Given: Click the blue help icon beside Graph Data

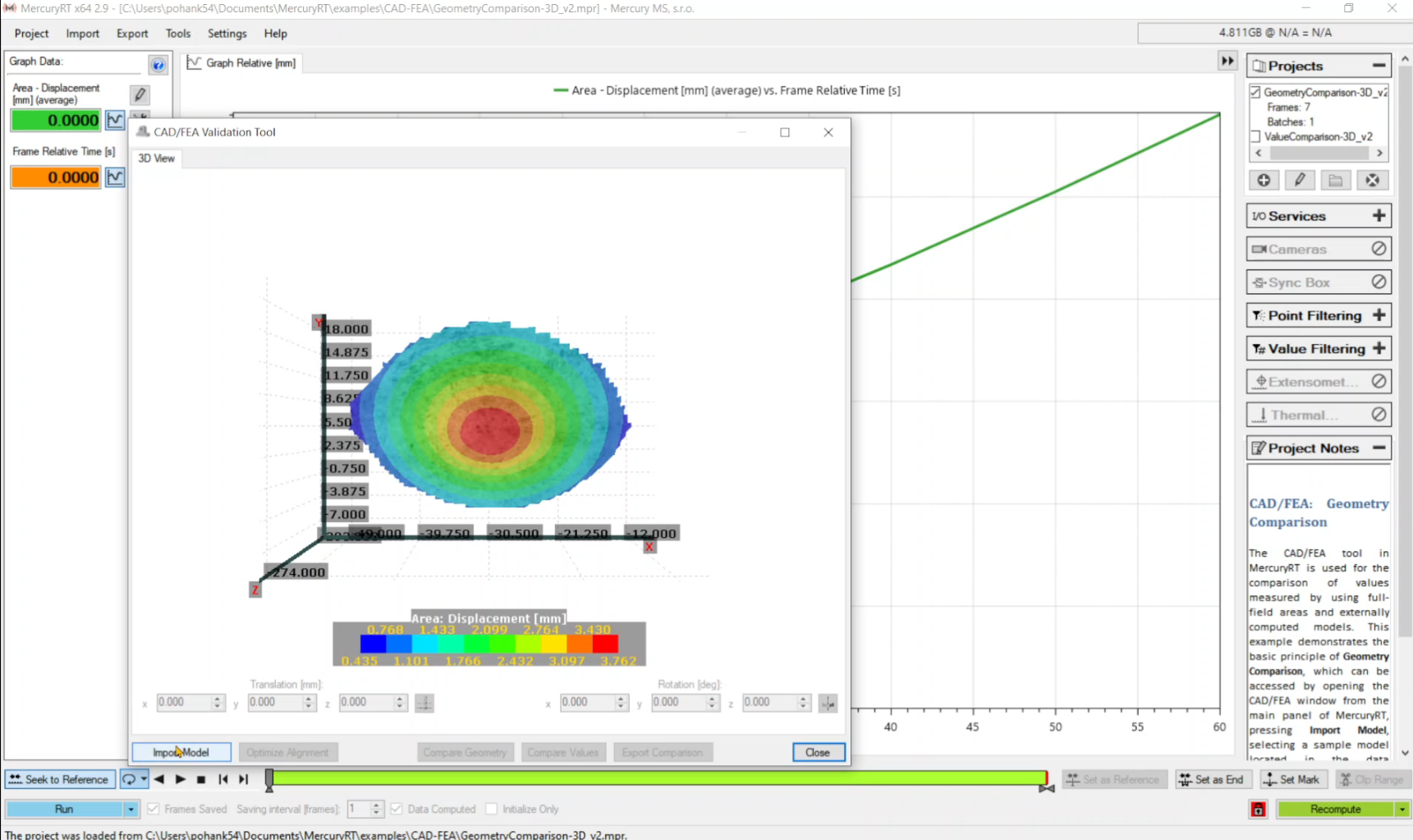Looking at the screenshot, I should [x=158, y=65].
